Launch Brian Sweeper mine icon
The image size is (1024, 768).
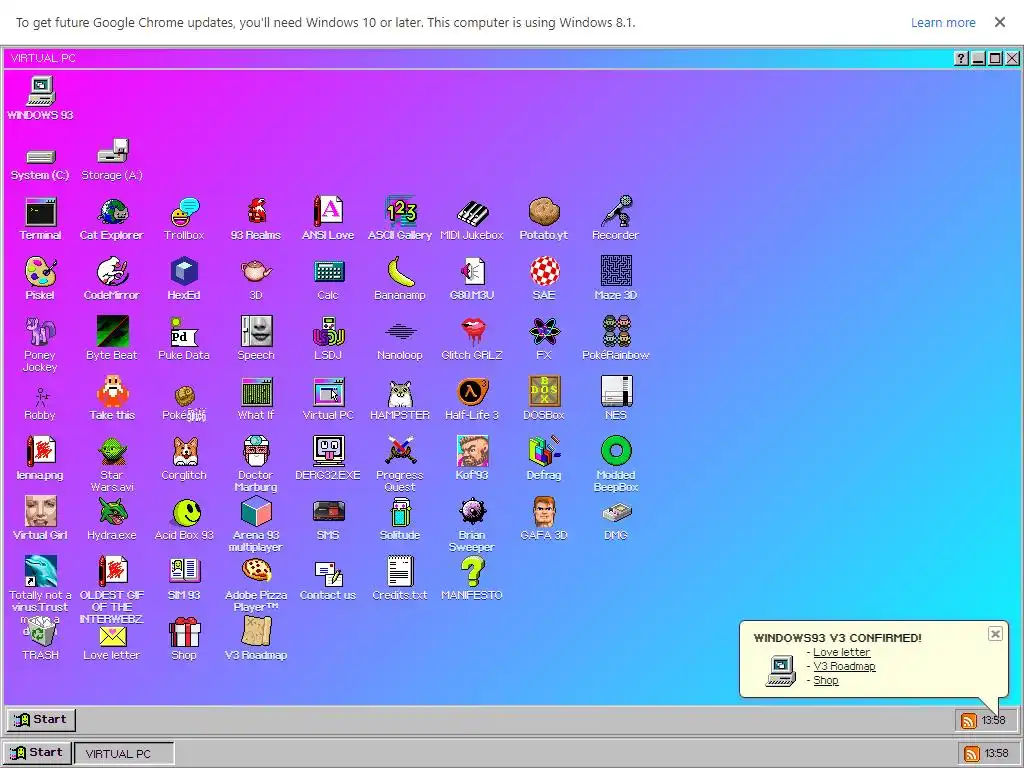pos(472,524)
